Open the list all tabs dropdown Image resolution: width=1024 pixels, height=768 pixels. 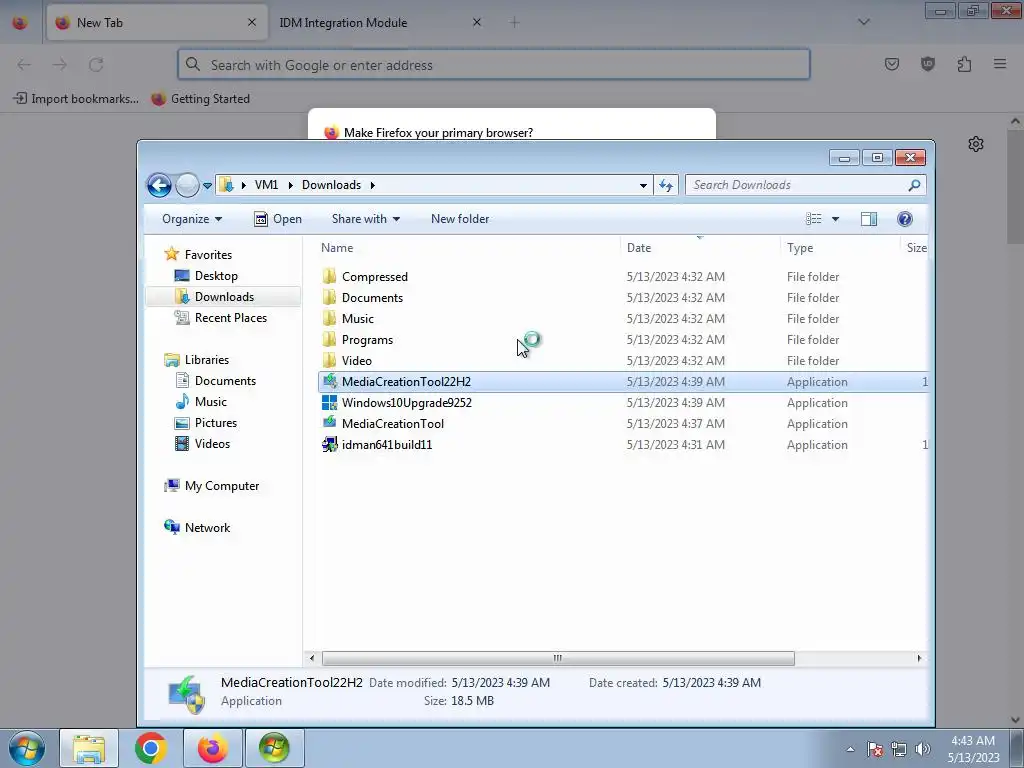(x=863, y=23)
